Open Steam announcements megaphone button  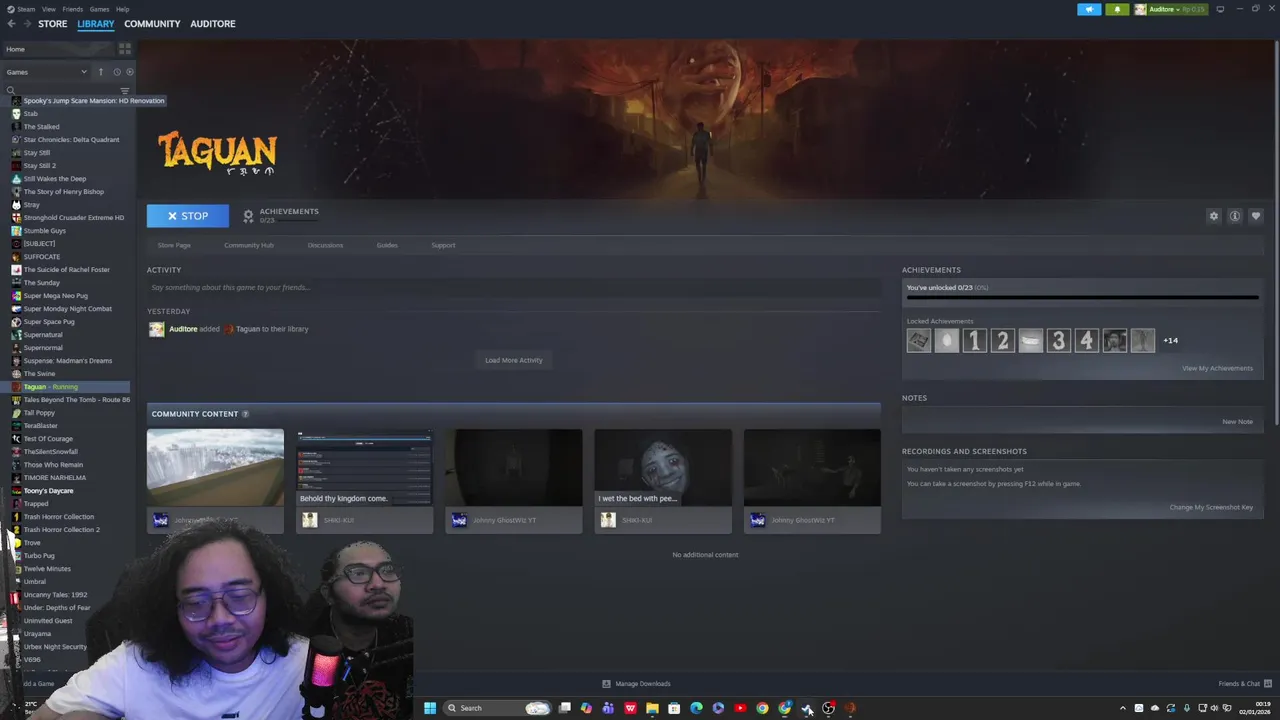coord(1089,9)
